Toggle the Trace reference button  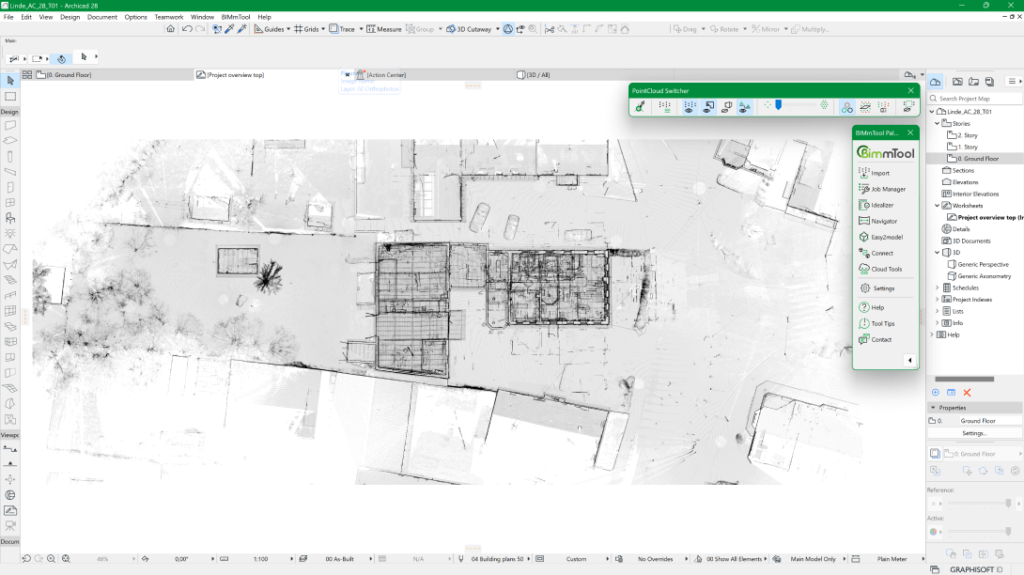point(342,29)
